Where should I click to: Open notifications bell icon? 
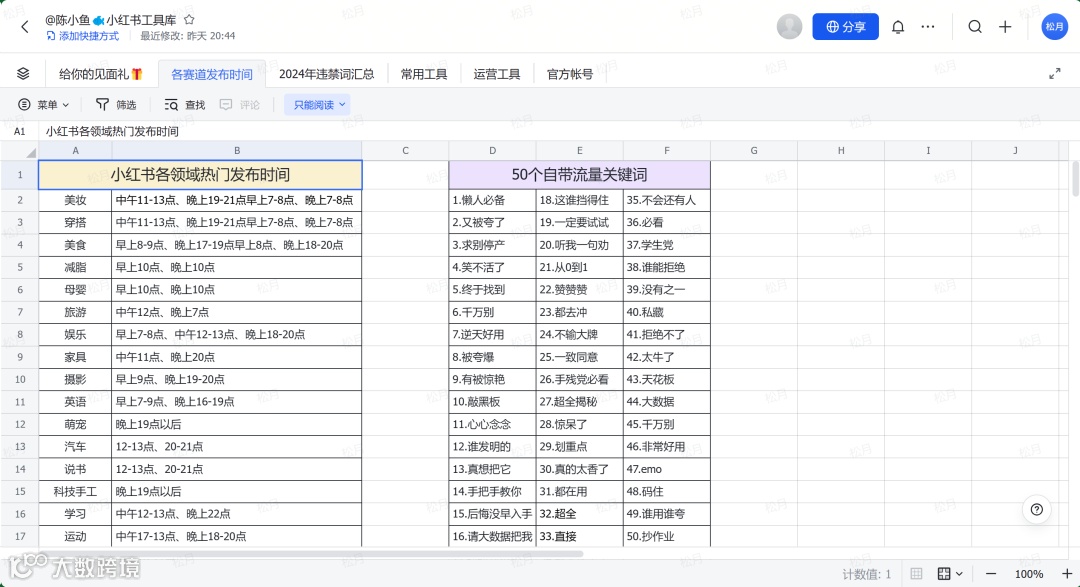(x=897, y=27)
